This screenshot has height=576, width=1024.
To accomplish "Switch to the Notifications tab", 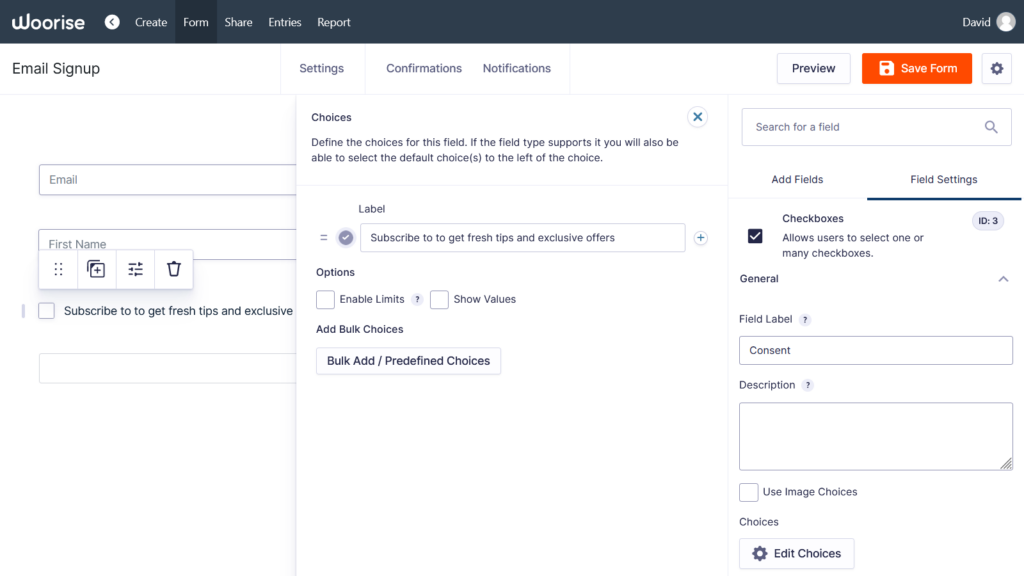I will tap(516, 68).
